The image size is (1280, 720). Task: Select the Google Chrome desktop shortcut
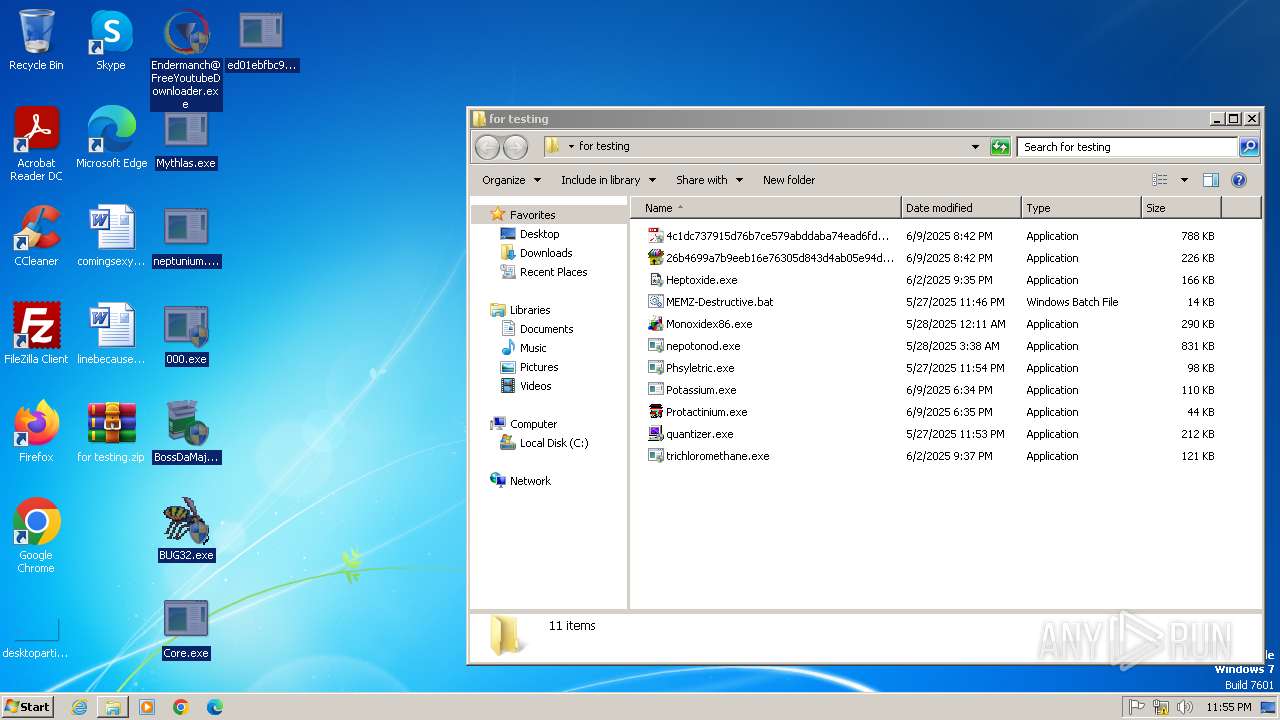36,536
